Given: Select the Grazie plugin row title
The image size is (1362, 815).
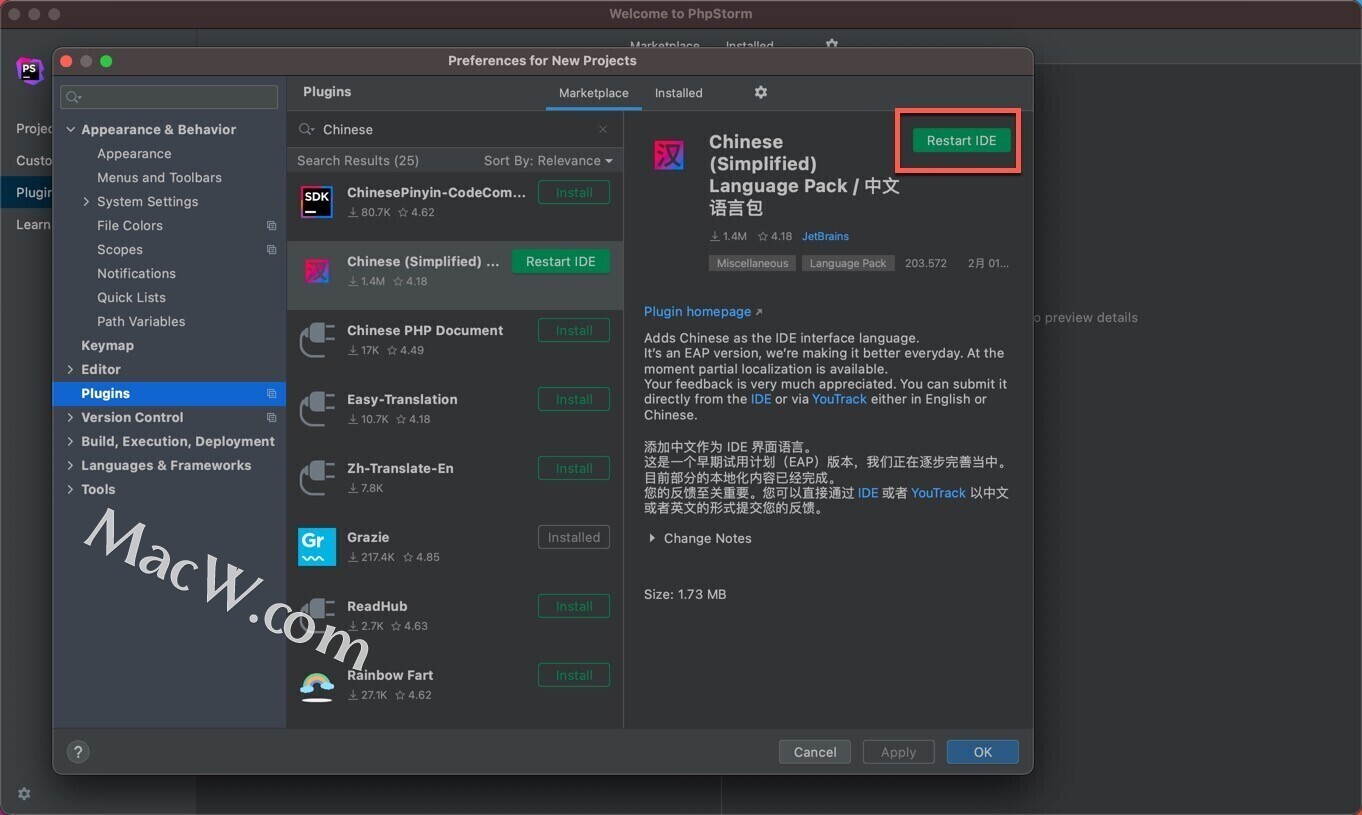Looking at the screenshot, I should tap(368, 538).
